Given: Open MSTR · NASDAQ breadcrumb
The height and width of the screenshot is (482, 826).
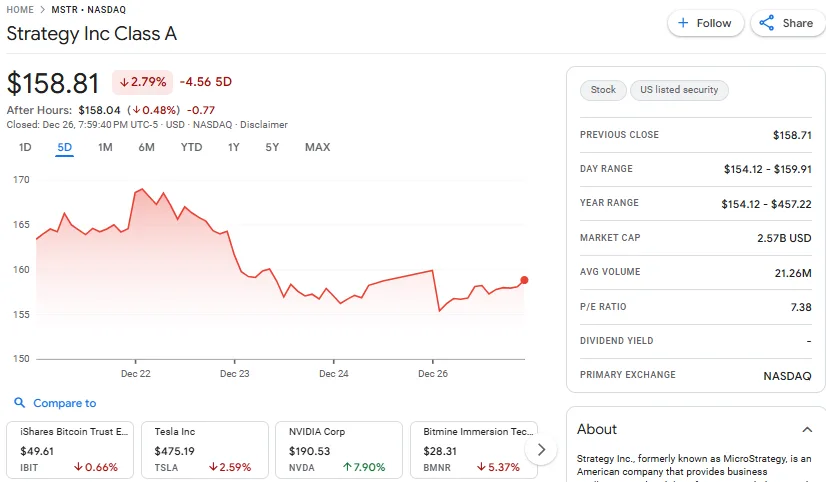Looking at the screenshot, I should 88,9.
